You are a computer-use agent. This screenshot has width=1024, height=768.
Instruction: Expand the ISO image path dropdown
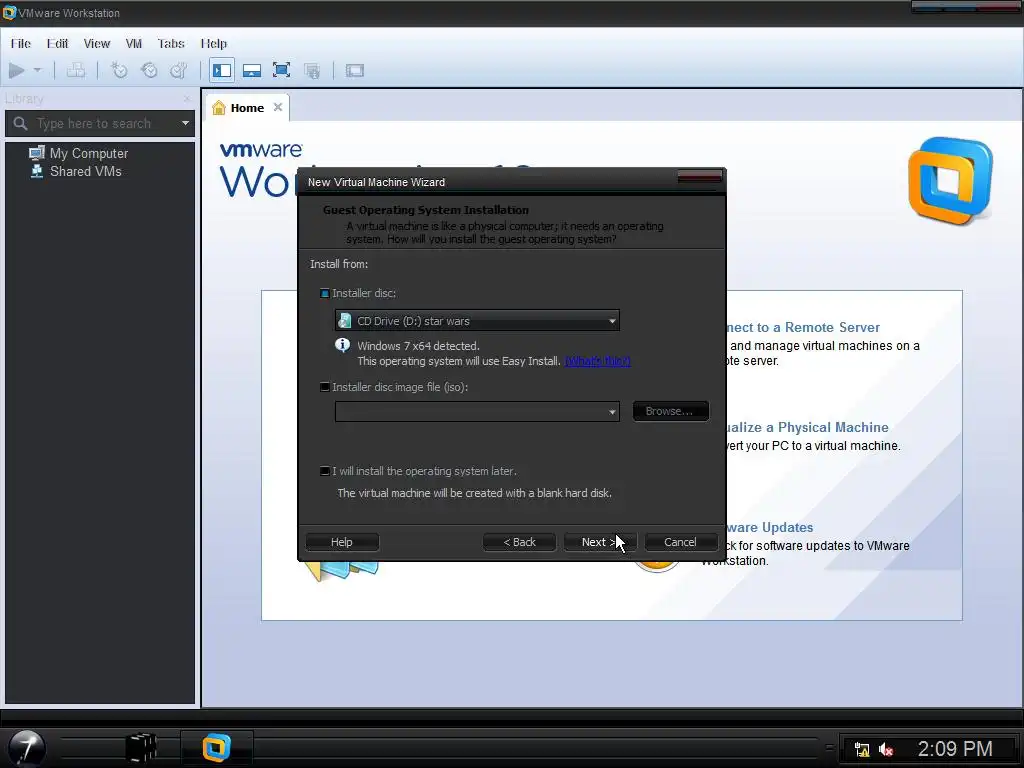coord(612,411)
